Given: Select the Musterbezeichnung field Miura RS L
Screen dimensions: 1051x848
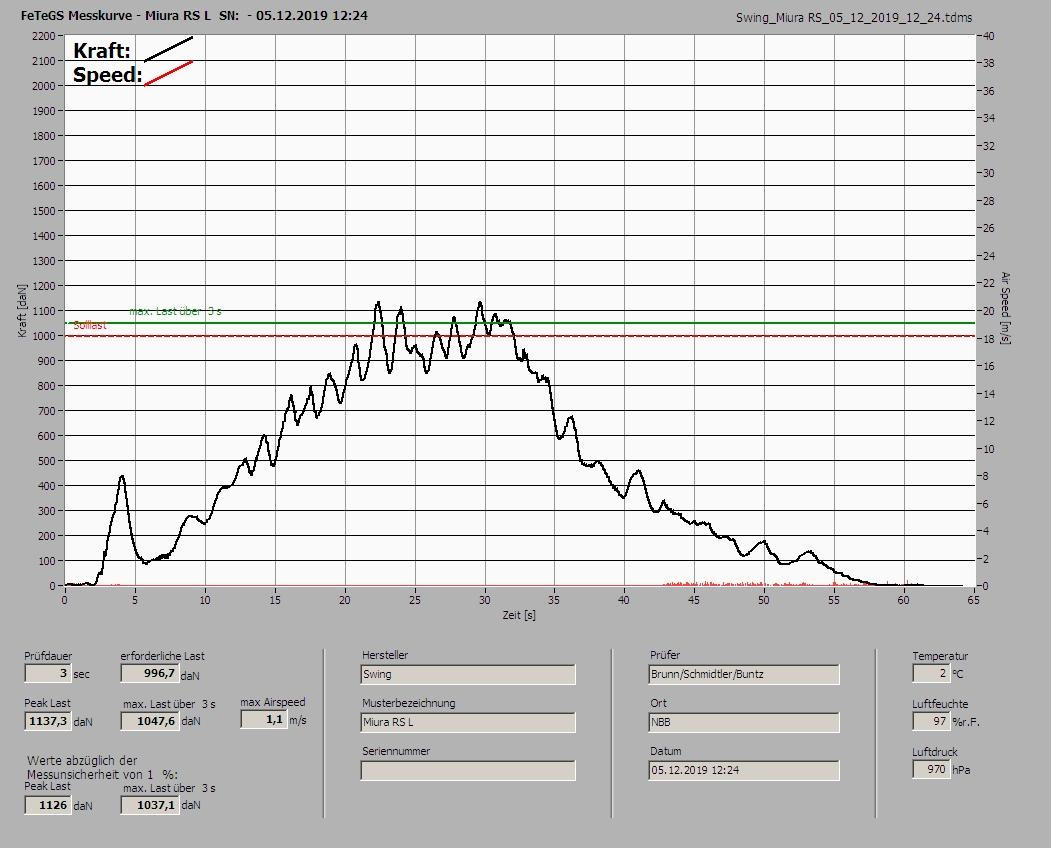Looking at the screenshot, I should (468, 723).
